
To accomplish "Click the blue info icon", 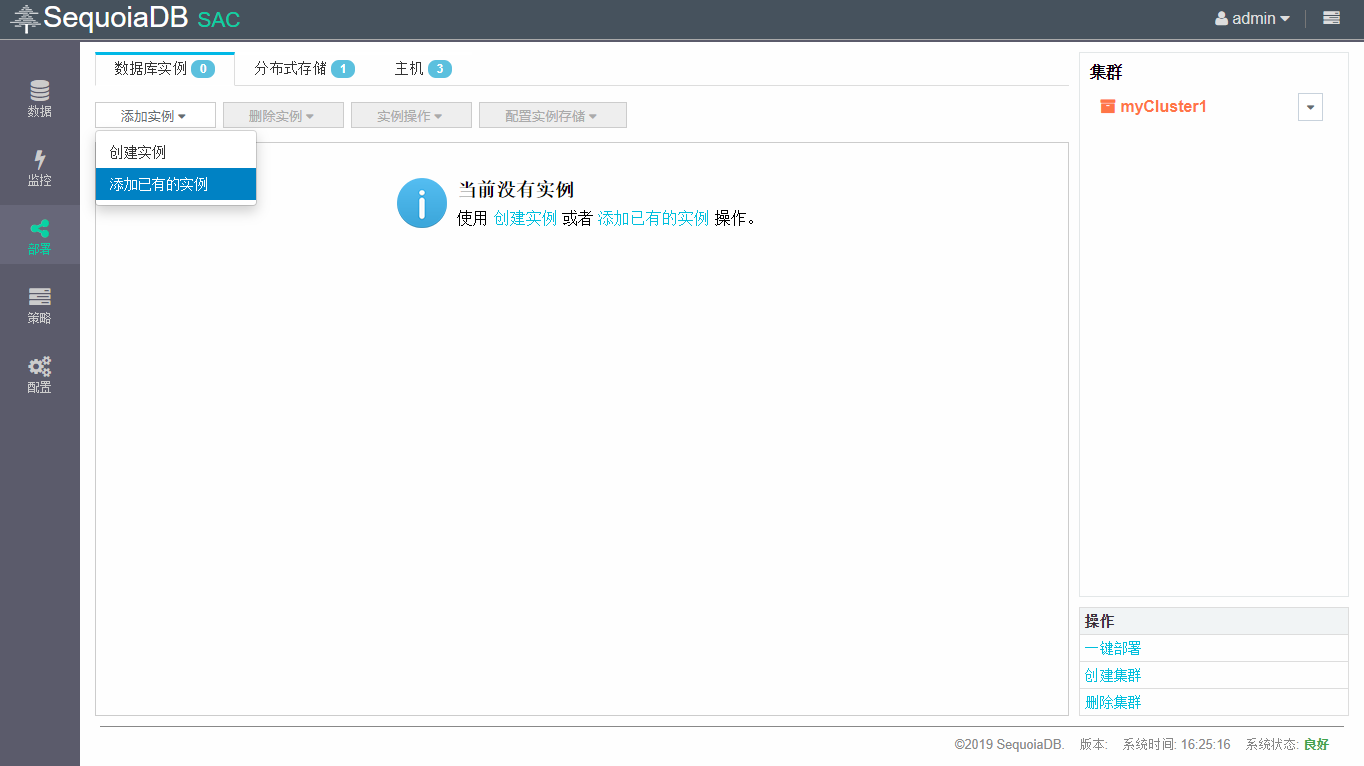I will [421, 202].
